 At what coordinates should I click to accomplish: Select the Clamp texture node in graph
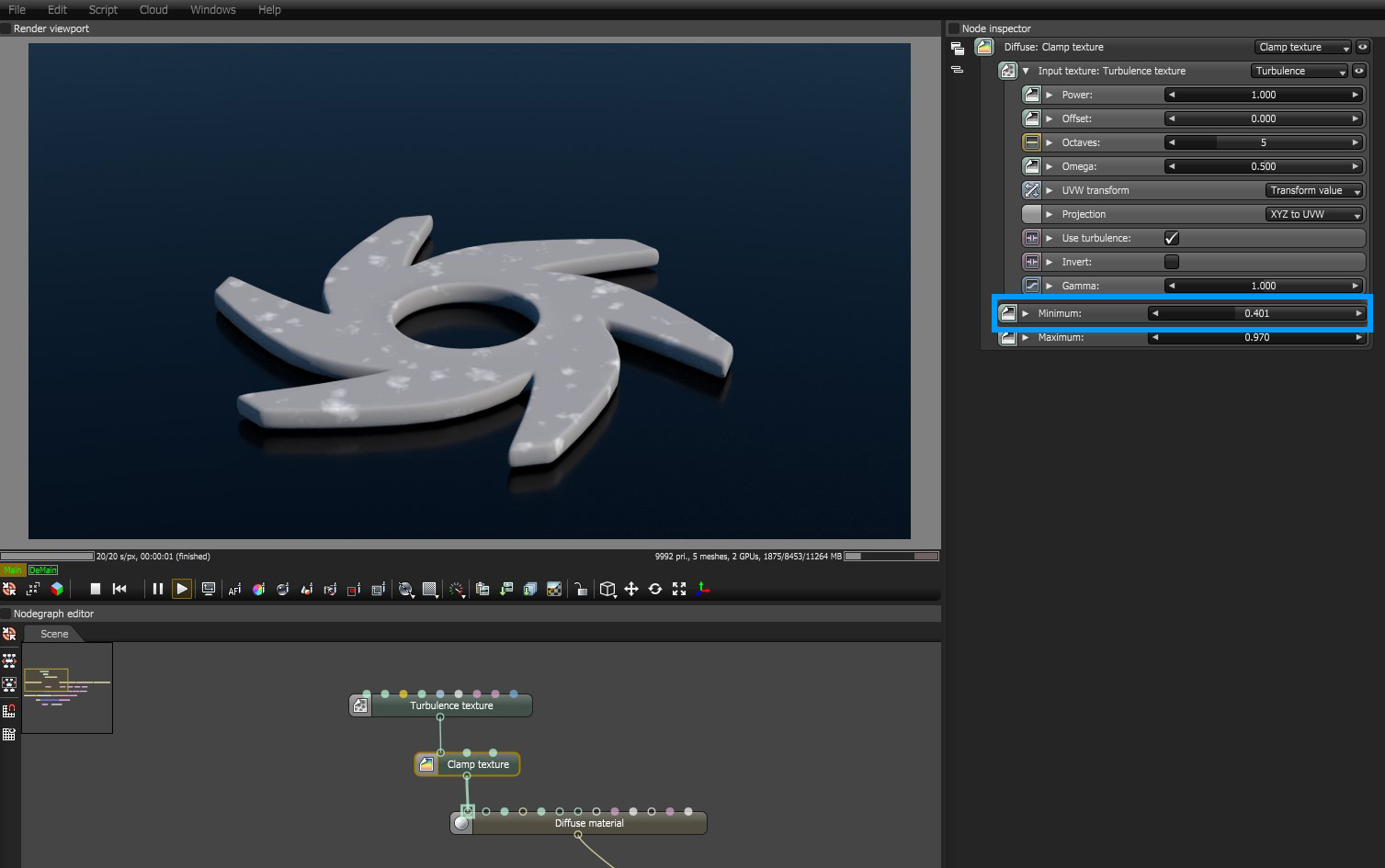(468, 764)
